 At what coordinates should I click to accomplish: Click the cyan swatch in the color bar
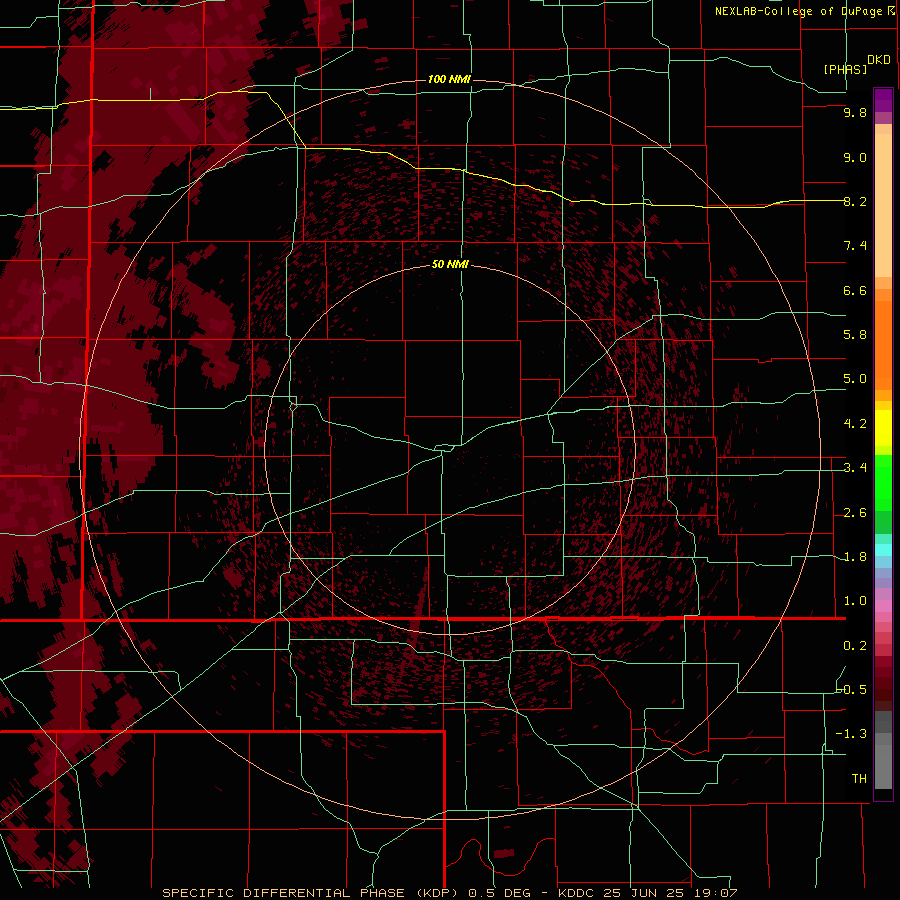883,549
